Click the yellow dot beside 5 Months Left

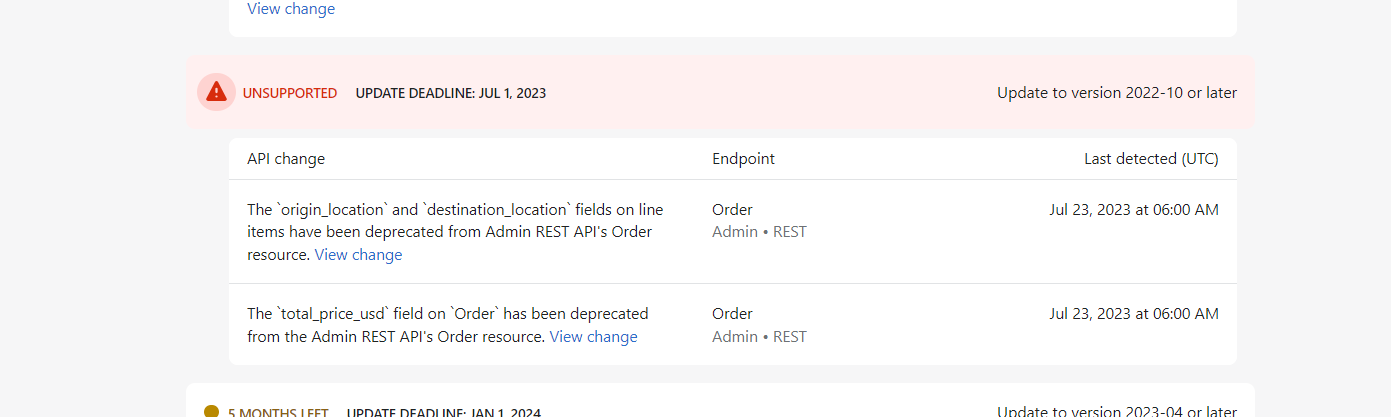click(211, 411)
